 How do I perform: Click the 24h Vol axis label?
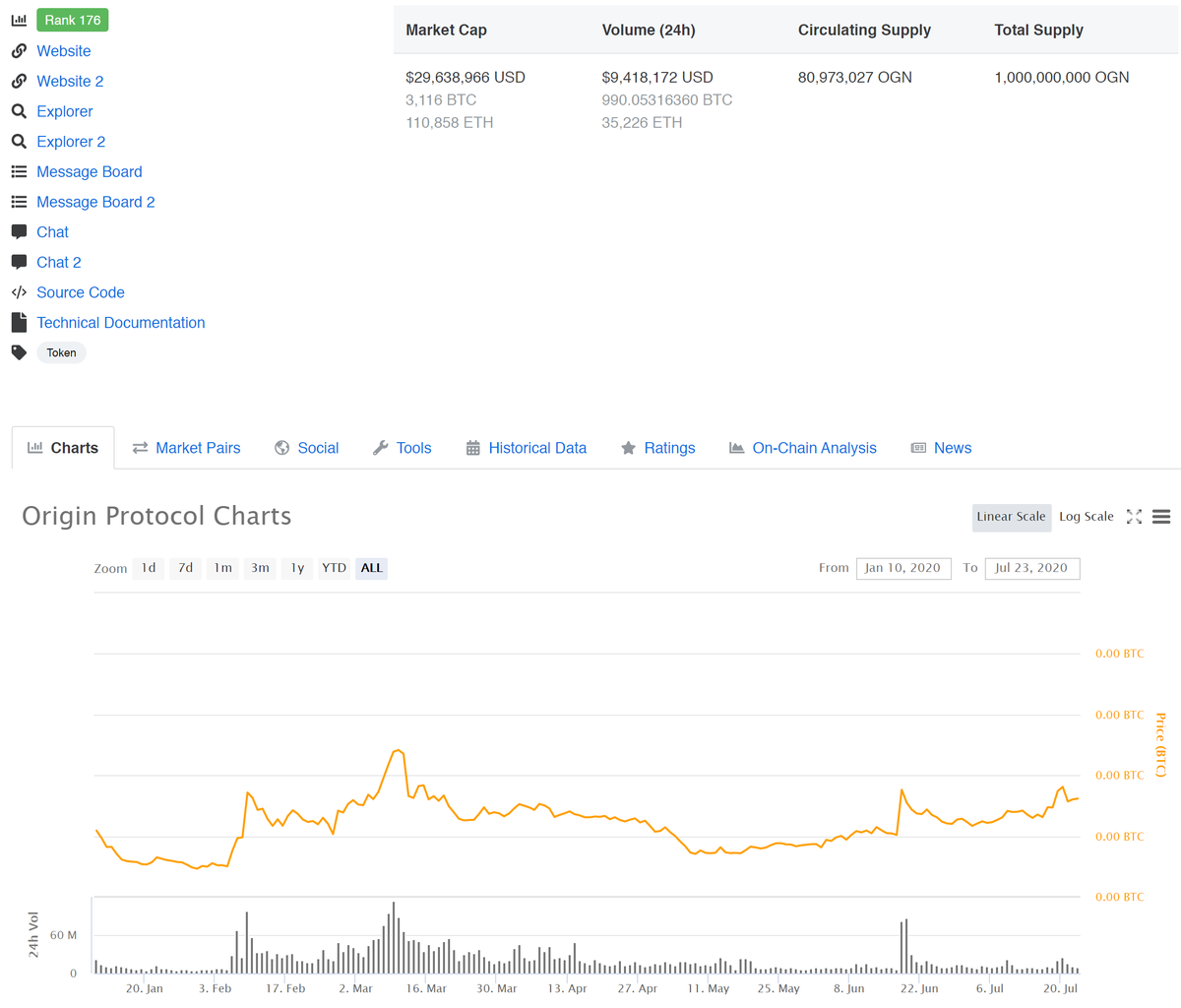pyautogui.click(x=33, y=934)
